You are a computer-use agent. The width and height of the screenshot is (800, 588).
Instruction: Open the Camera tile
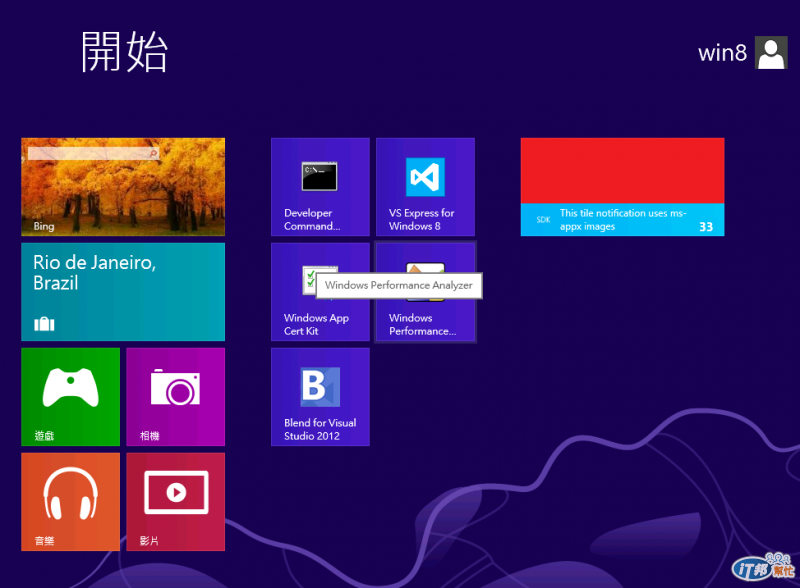pyautogui.click(x=176, y=397)
